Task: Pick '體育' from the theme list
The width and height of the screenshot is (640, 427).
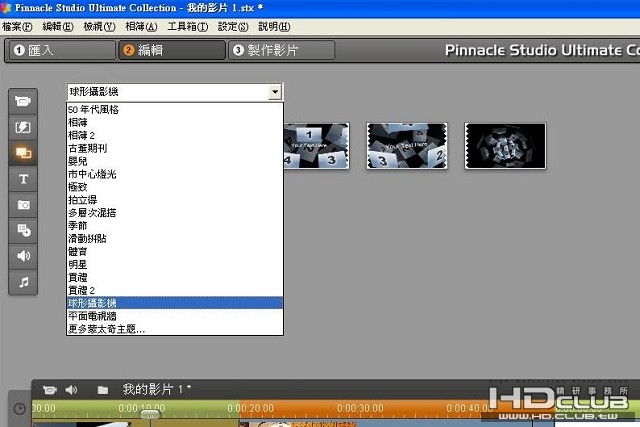Action: pos(175,251)
